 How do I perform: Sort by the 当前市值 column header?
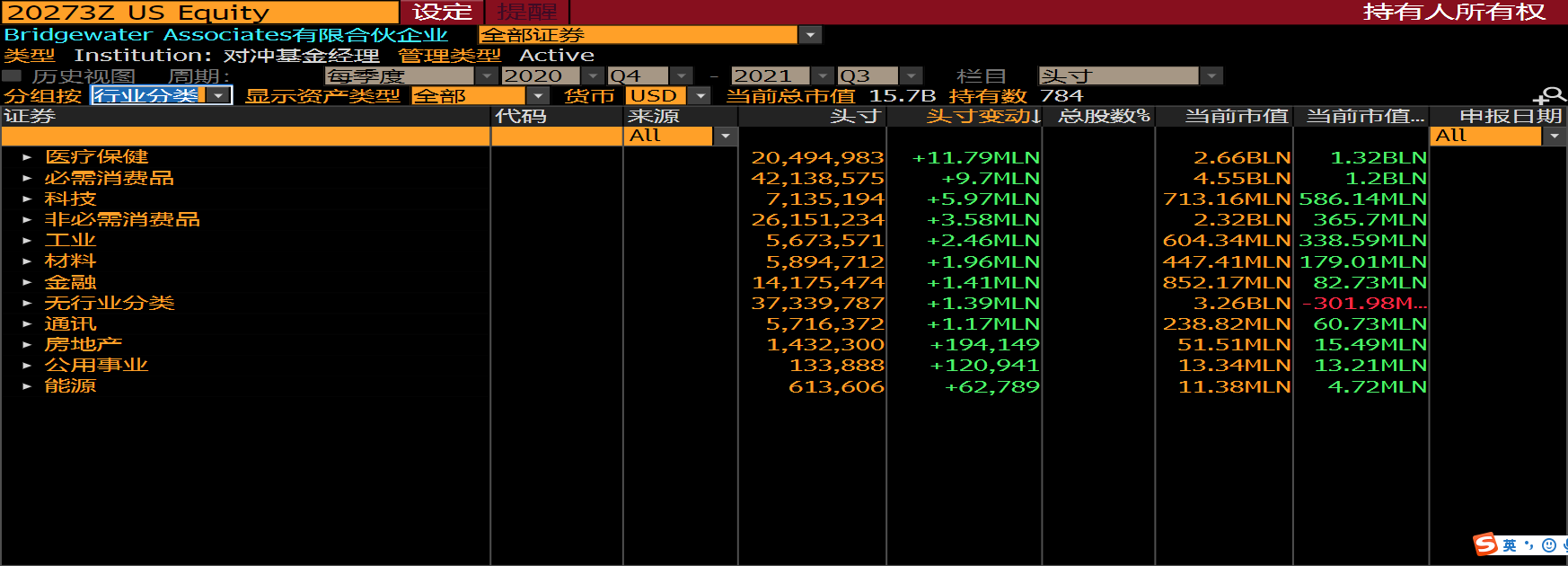[1225, 116]
